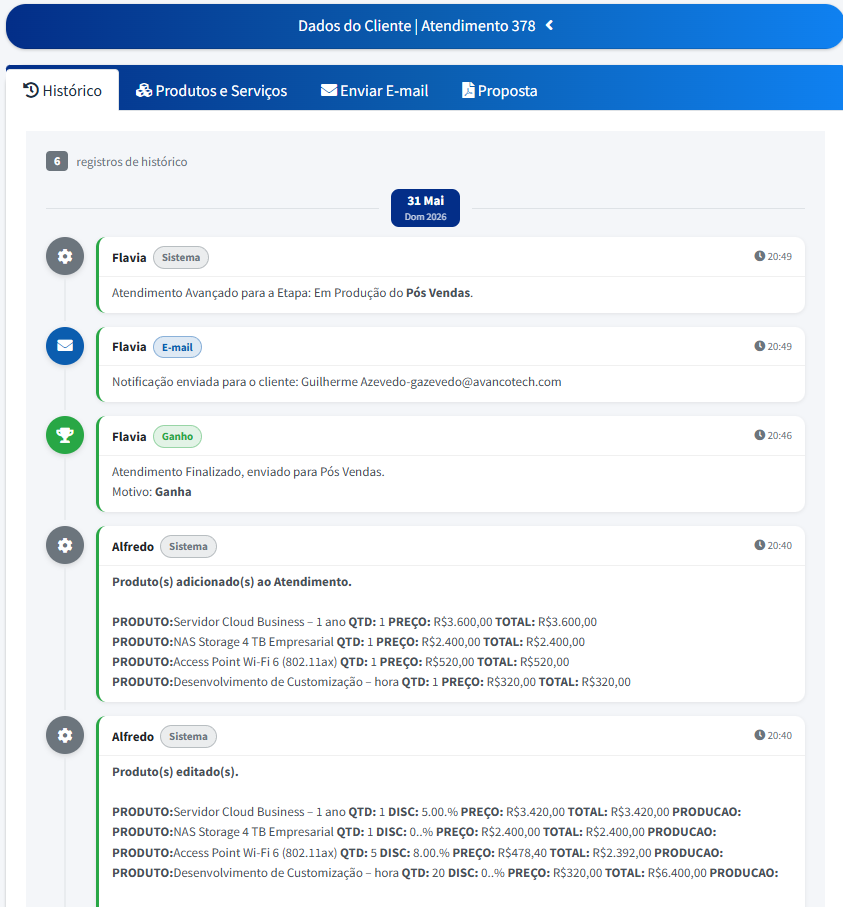Click Servidor Cloud Business line with DISC 5.00%
Screen dimensions: 843x907
click(x=426, y=812)
